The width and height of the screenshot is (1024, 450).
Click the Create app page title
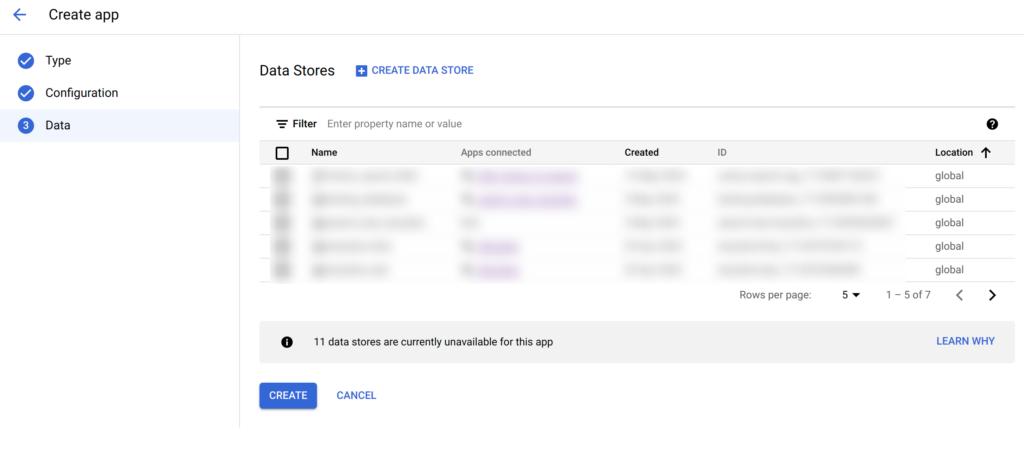click(84, 14)
